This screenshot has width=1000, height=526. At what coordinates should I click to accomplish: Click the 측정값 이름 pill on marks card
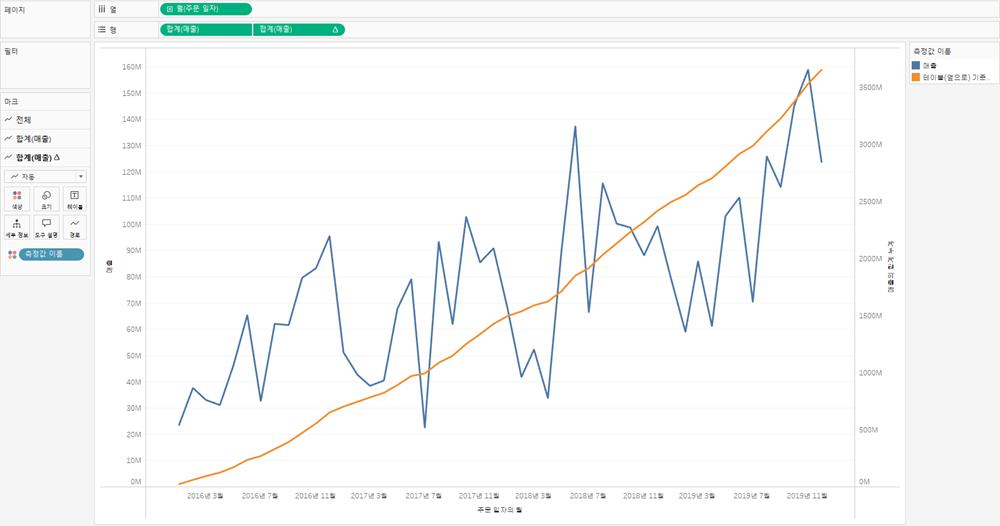tap(52, 254)
